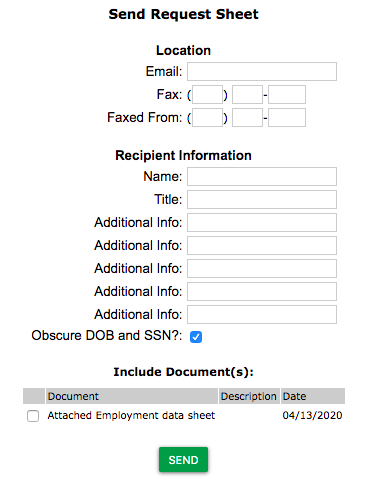This screenshot has height=487, width=381.
Task: Click the Email input field
Action: tap(262, 71)
